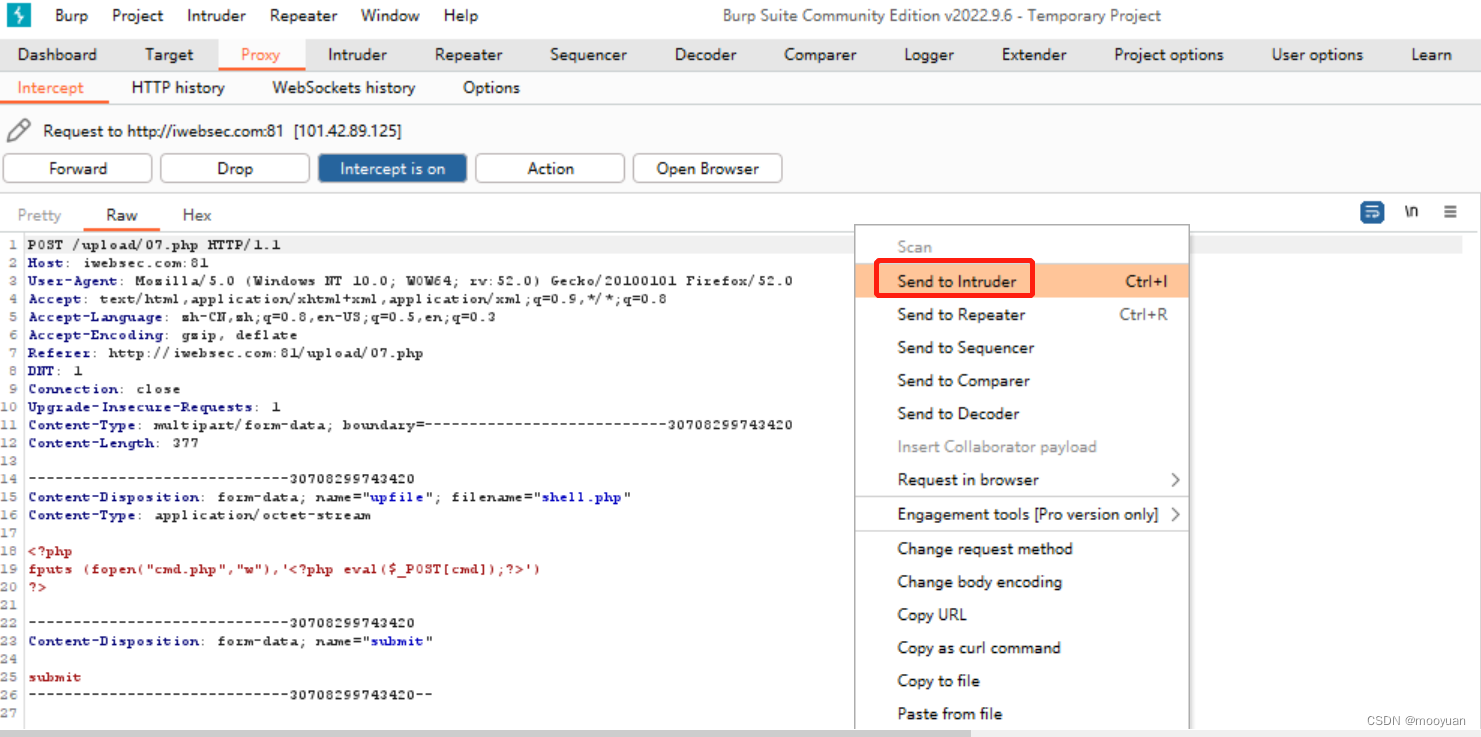Click the horizontal scrollbar below request editor
The width and height of the screenshot is (1481, 737).
click(x=485, y=733)
